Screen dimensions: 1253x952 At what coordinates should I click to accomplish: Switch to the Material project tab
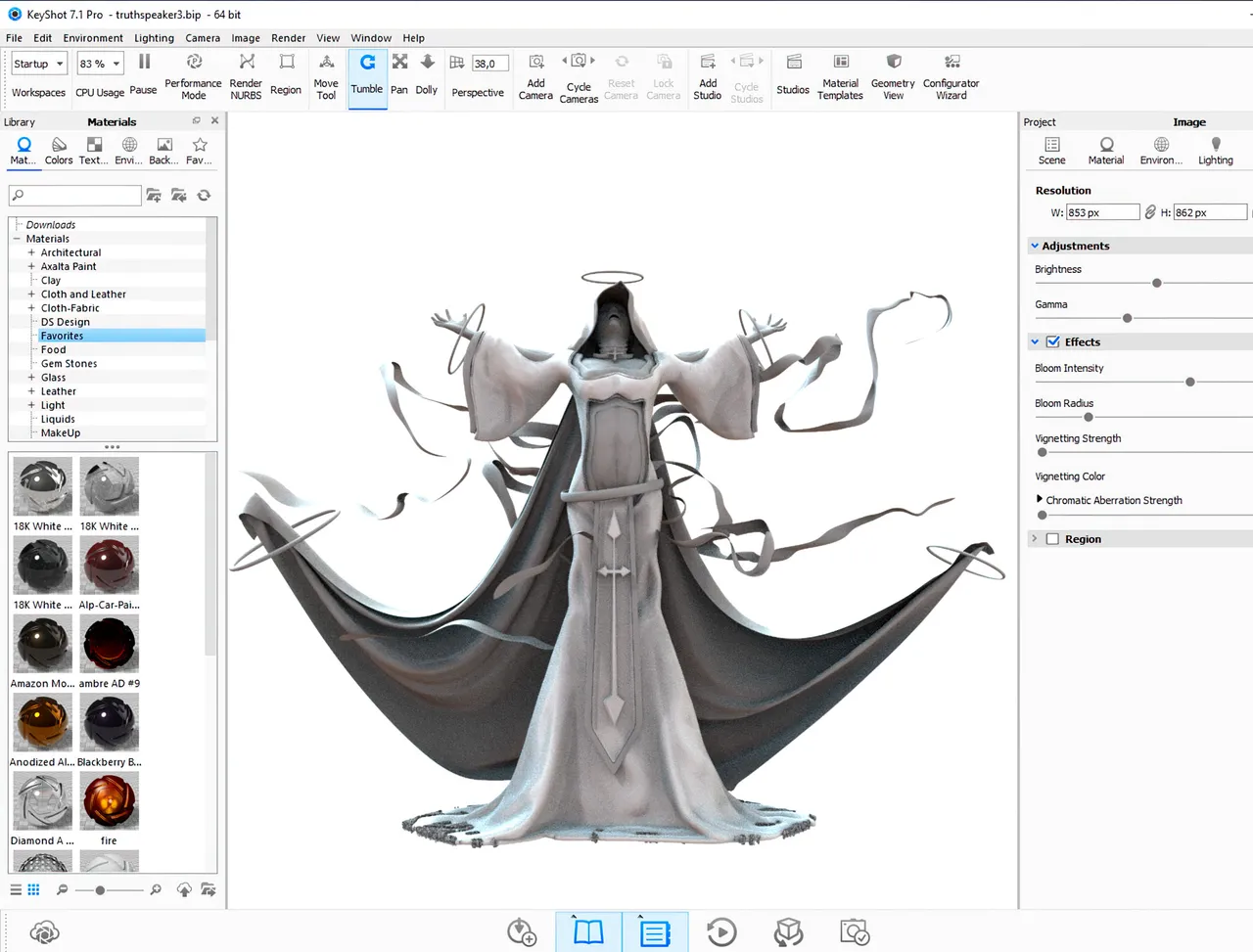point(1106,151)
